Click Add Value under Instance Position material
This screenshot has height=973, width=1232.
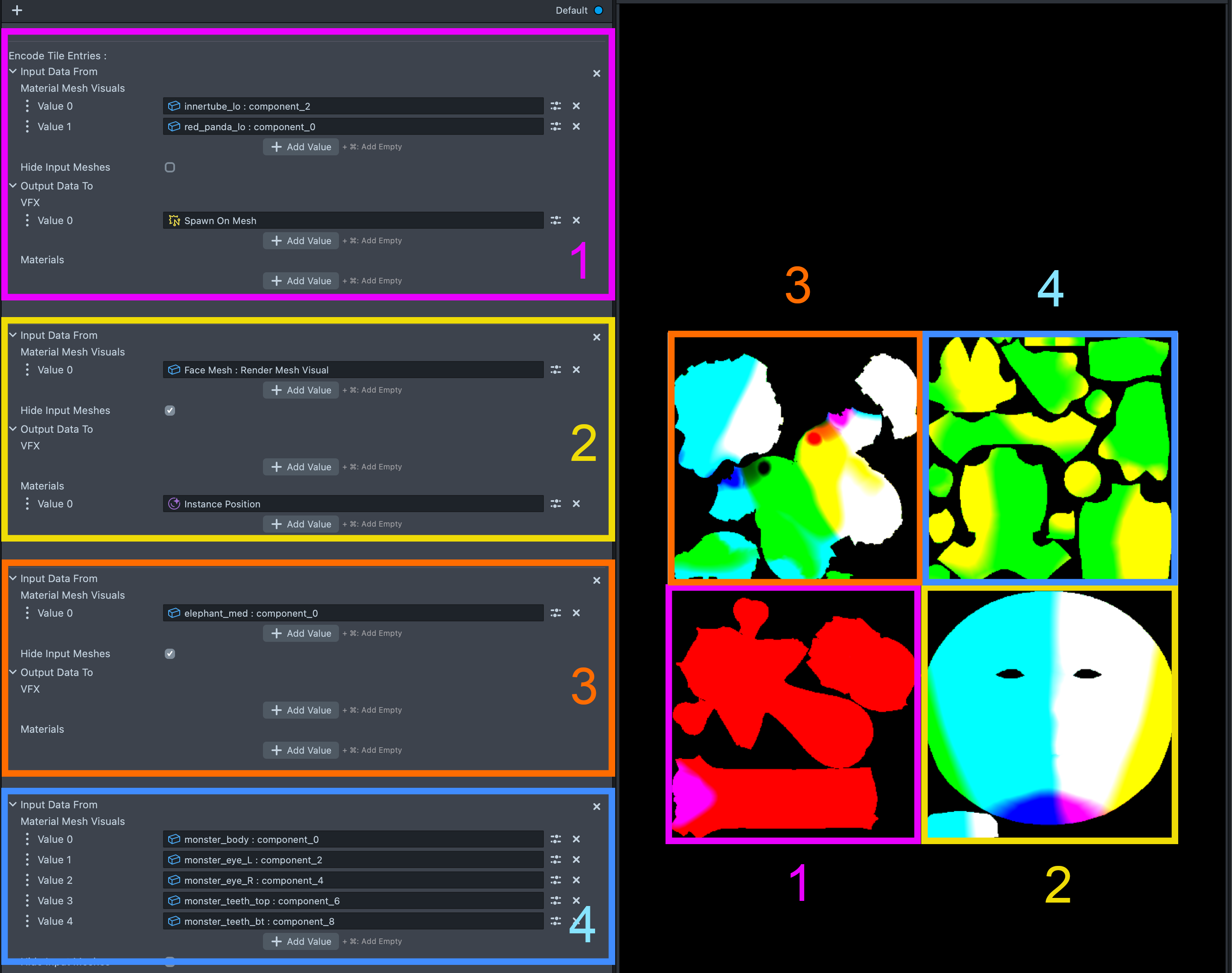pos(301,524)
